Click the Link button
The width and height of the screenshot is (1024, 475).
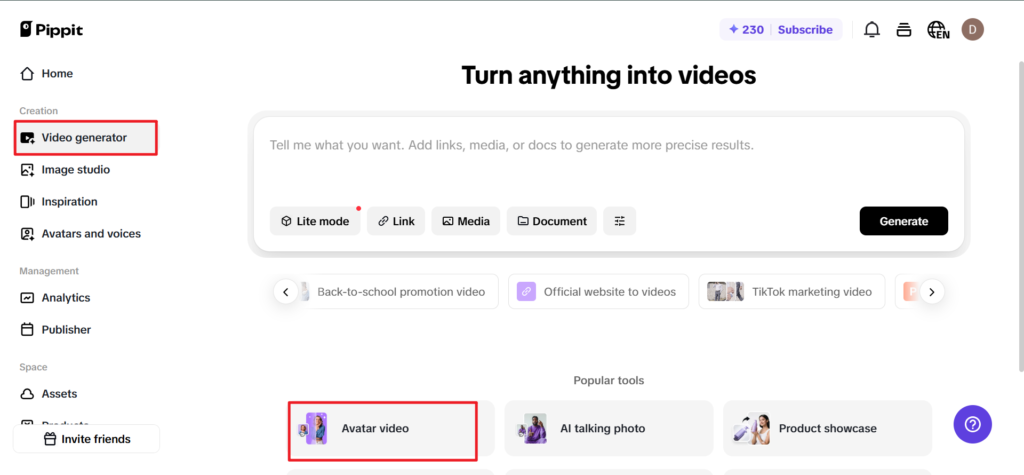click(x=396, y=221)
